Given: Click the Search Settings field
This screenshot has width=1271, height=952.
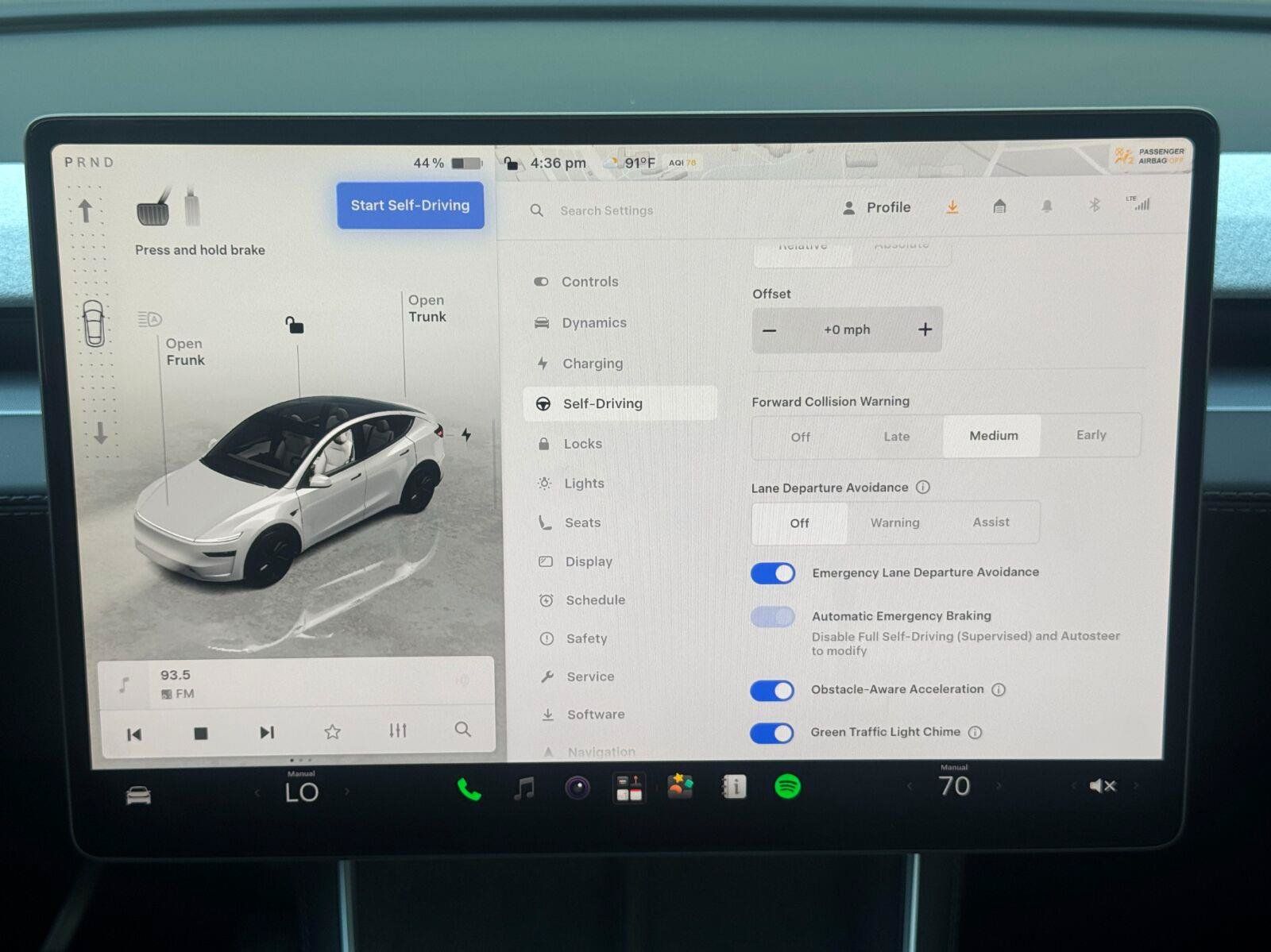Looking at the screenshot, I should click(607, 210).
